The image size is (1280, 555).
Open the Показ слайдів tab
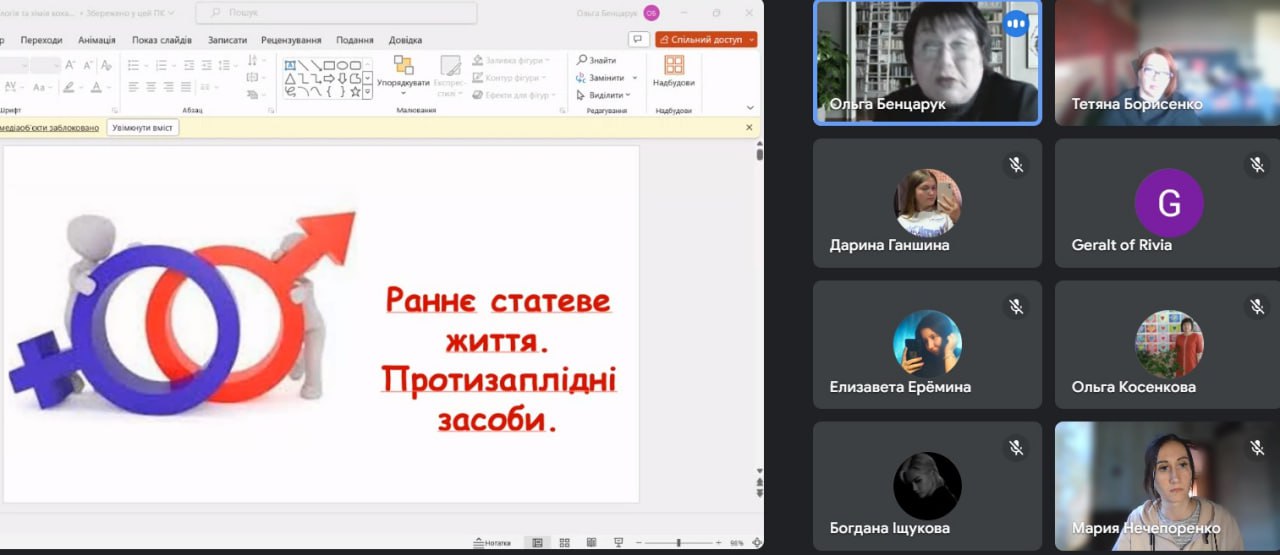click(x=161, y=40)
